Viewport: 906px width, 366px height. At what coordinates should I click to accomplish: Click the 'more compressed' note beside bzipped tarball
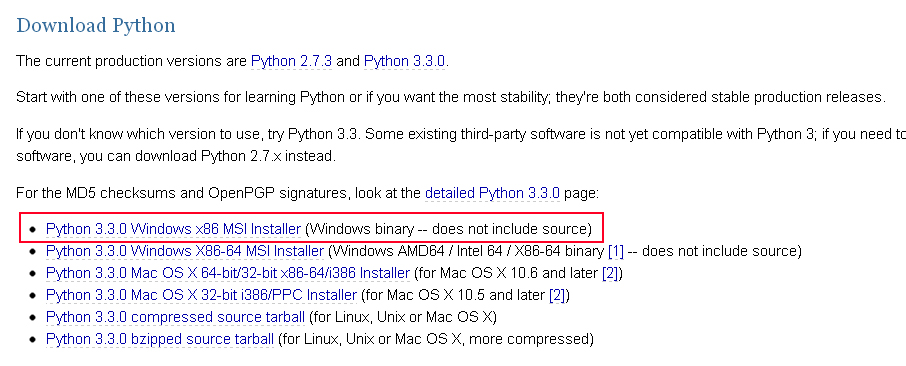pyautogui.click(x=530, y=339)
